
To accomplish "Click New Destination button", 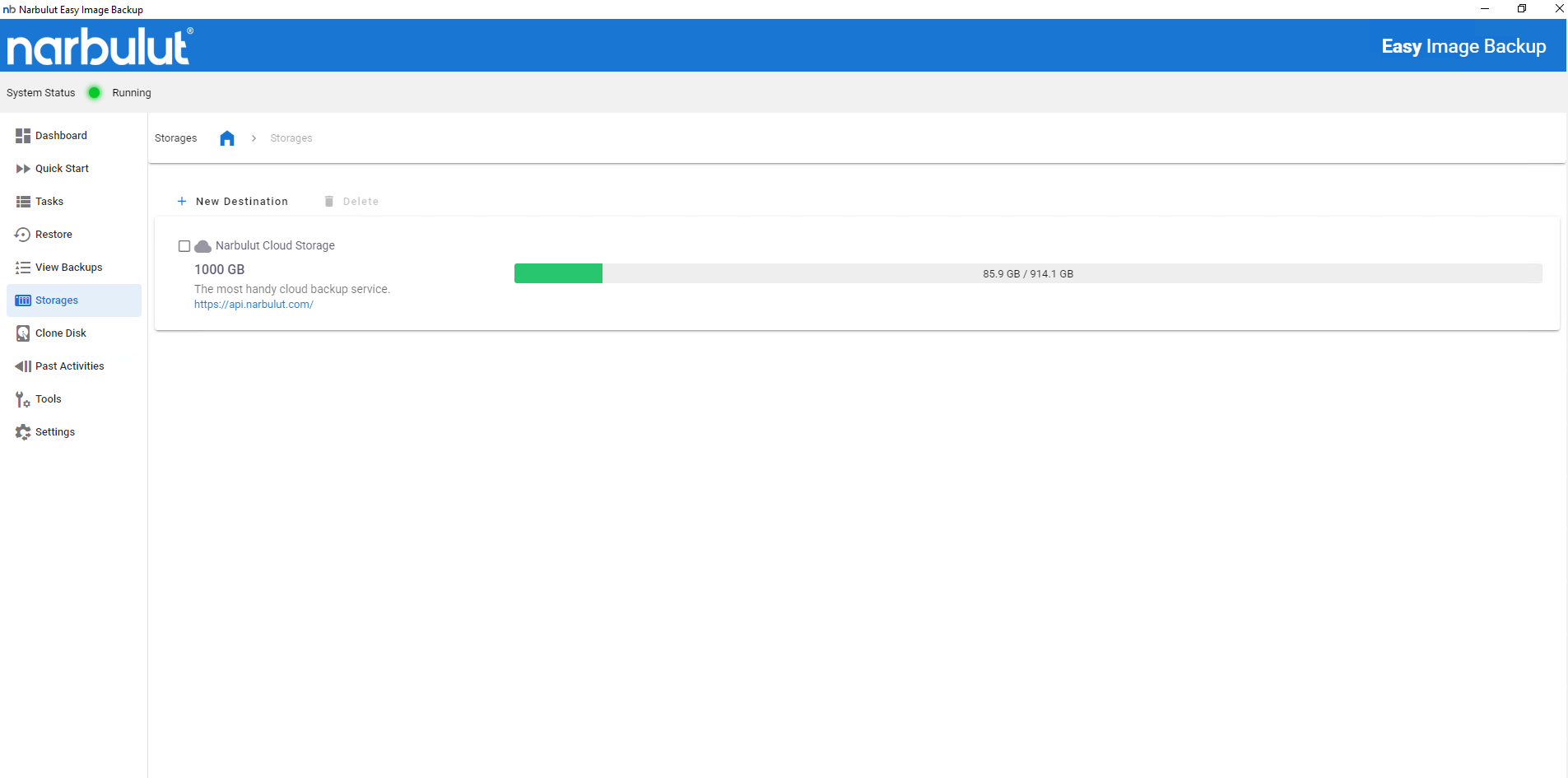I will point(233,202).
